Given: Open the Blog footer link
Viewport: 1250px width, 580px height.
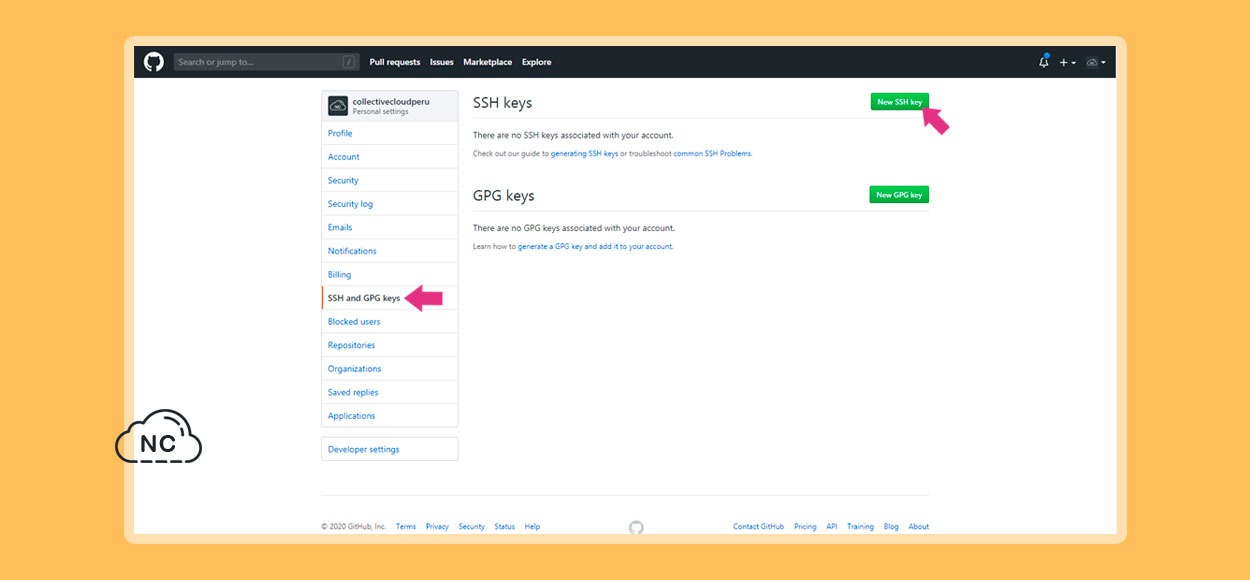Looking at the screenshot, I should [x=891, y=527].
